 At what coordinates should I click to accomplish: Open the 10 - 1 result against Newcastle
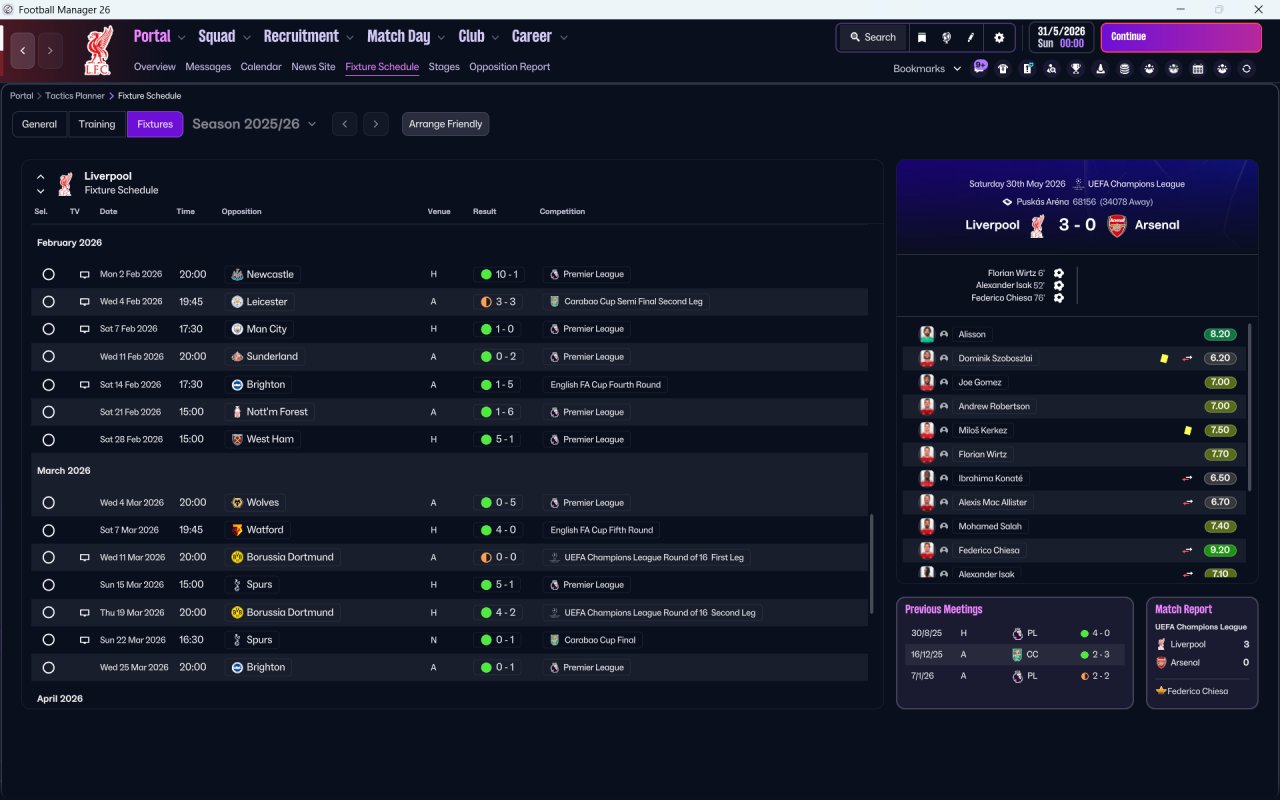(x=500, y=274)
